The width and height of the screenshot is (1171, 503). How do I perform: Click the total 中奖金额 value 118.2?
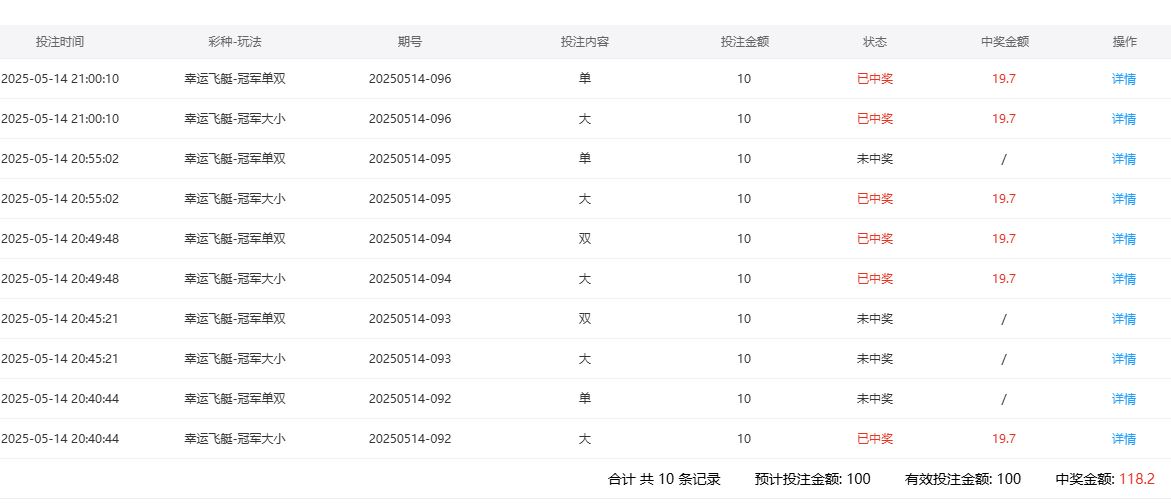point(1137,479)
